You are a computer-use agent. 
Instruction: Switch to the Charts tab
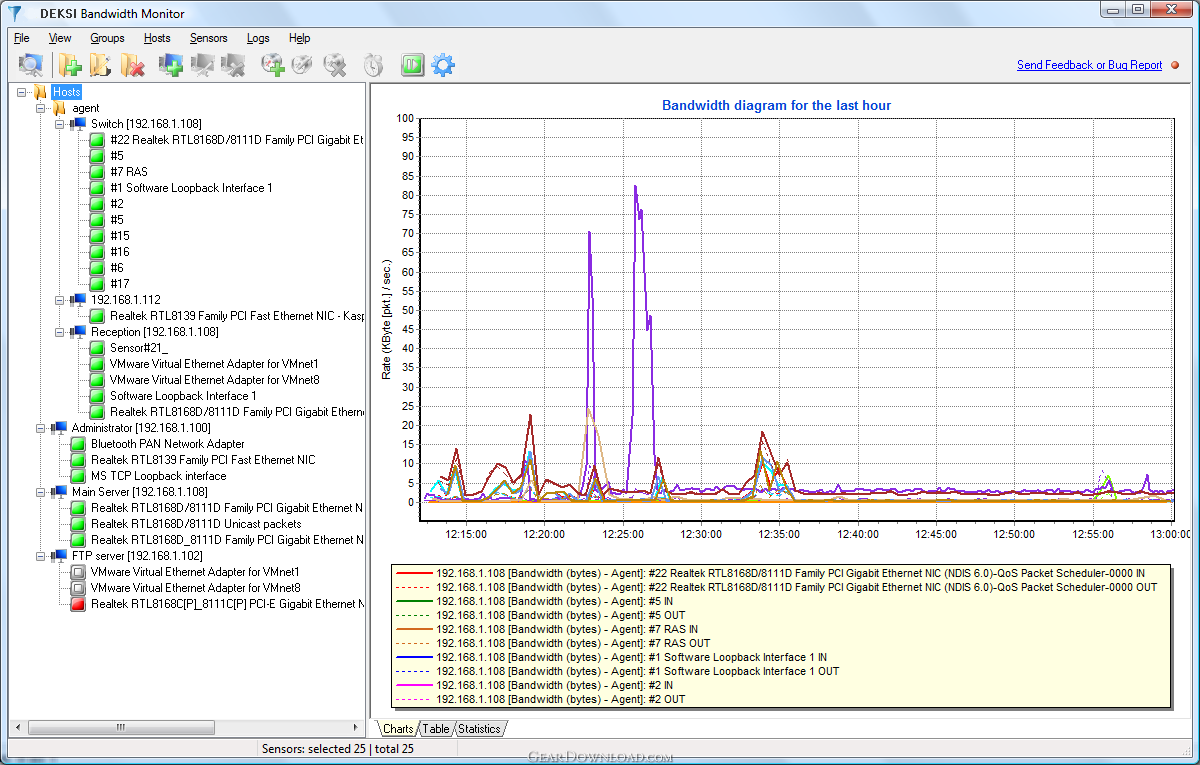coord(397,729)
